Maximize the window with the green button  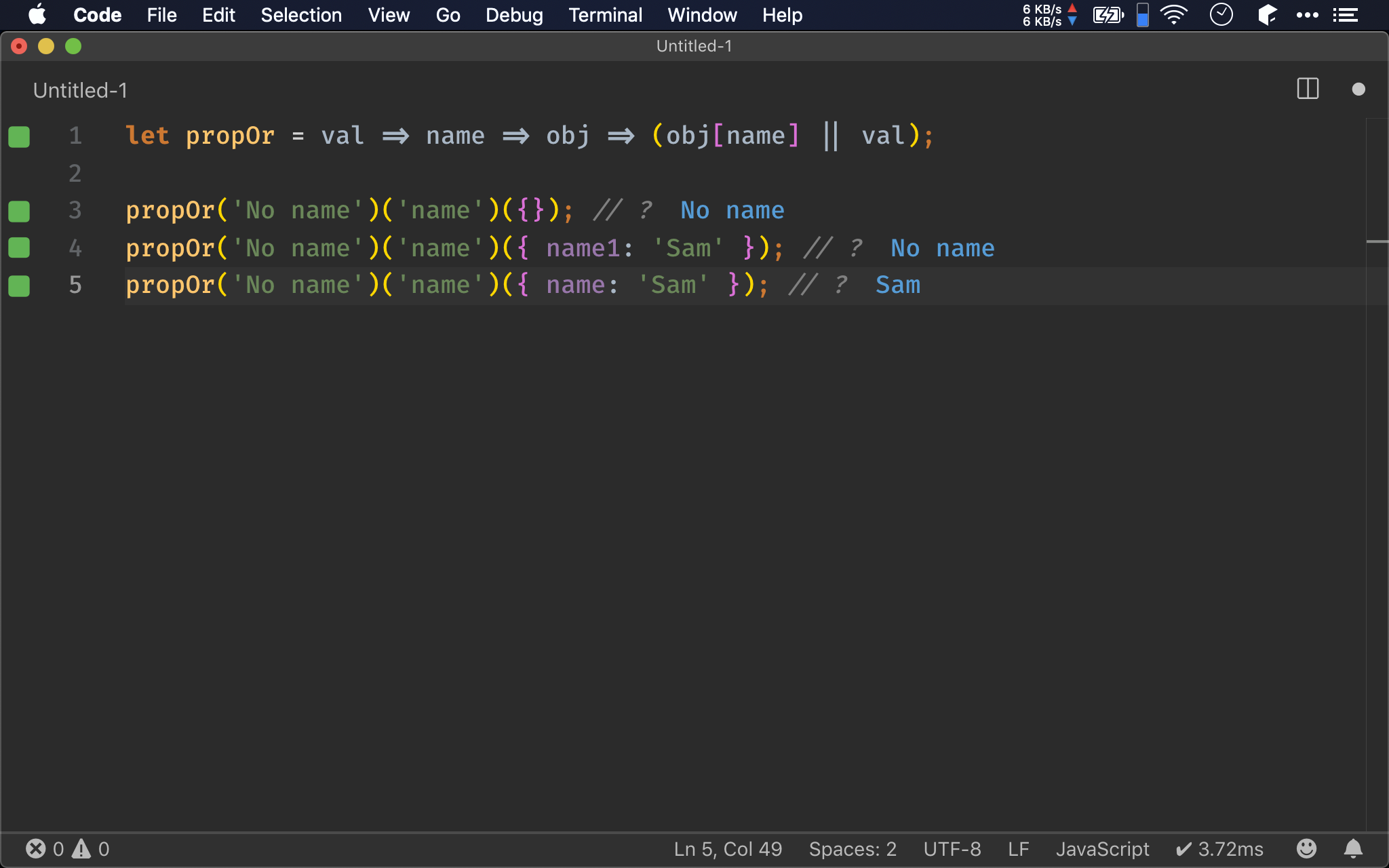point(73,46)
